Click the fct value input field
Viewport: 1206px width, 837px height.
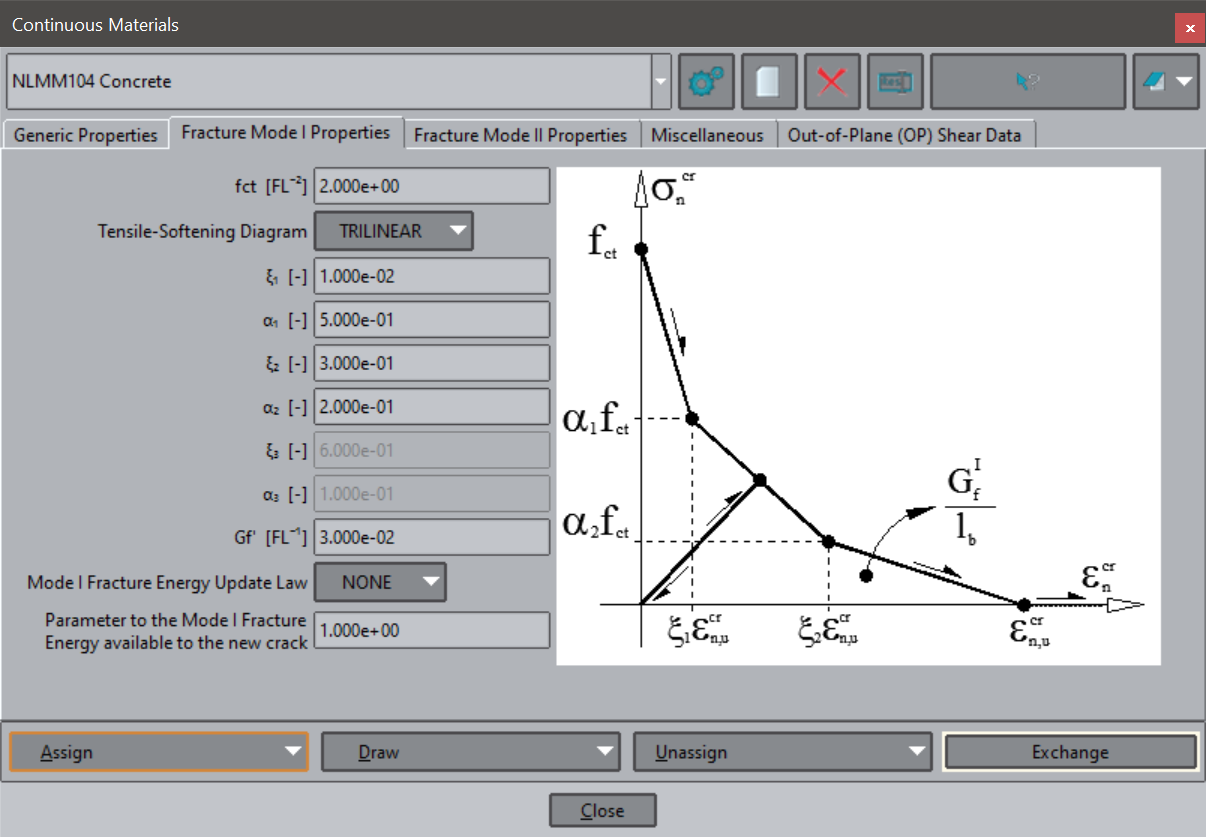click(x=431, y=186)
